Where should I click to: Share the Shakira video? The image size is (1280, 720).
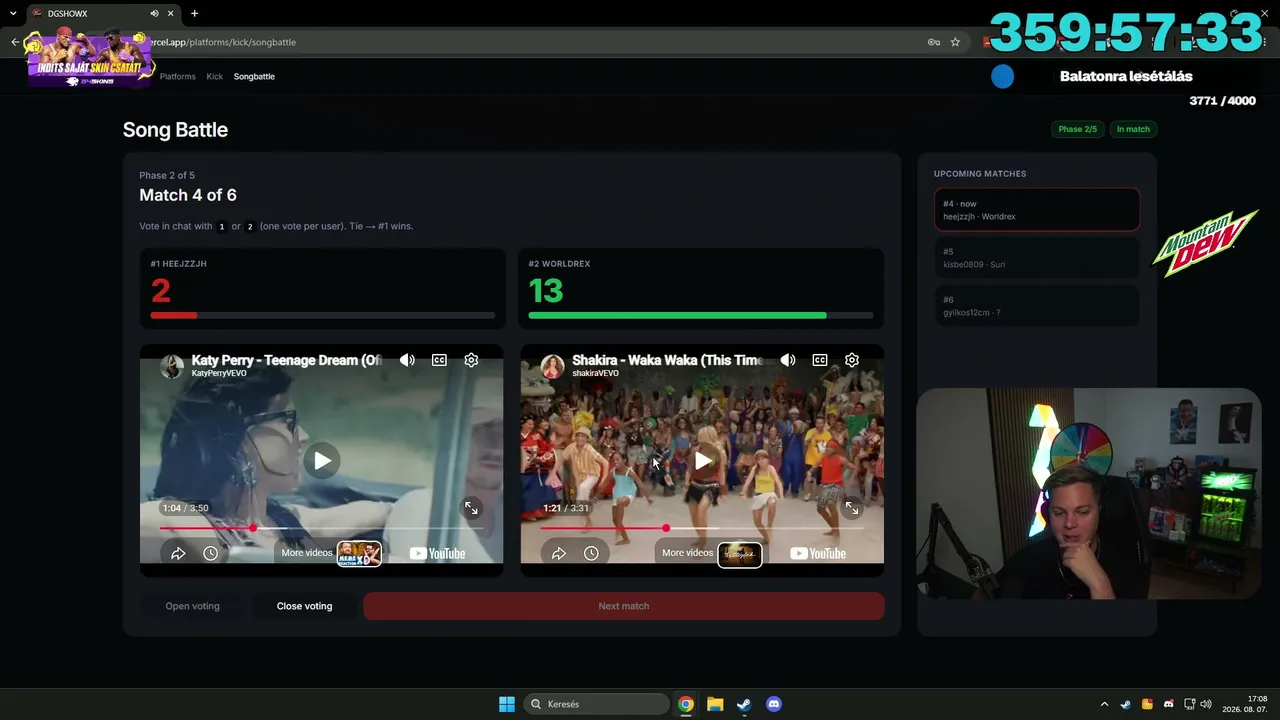[559, 553]
